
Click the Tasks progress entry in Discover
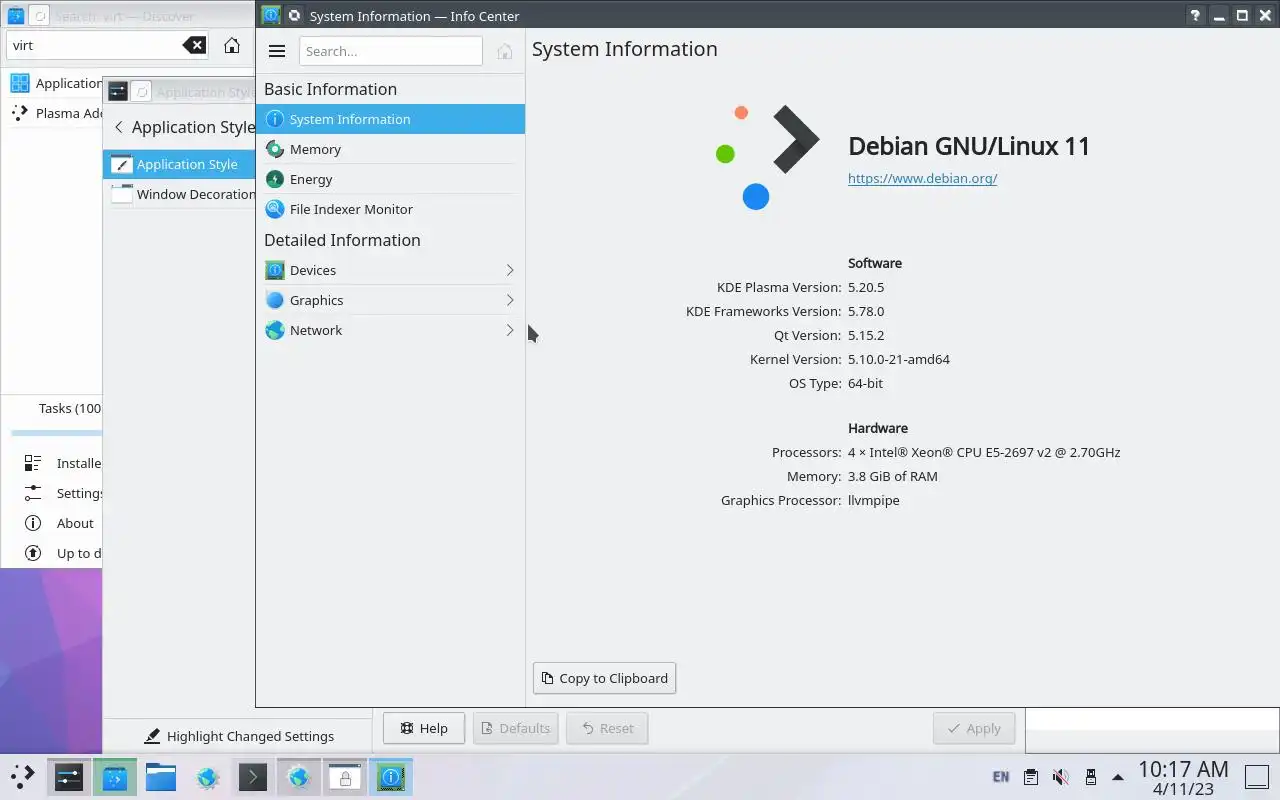coord(70,408)
